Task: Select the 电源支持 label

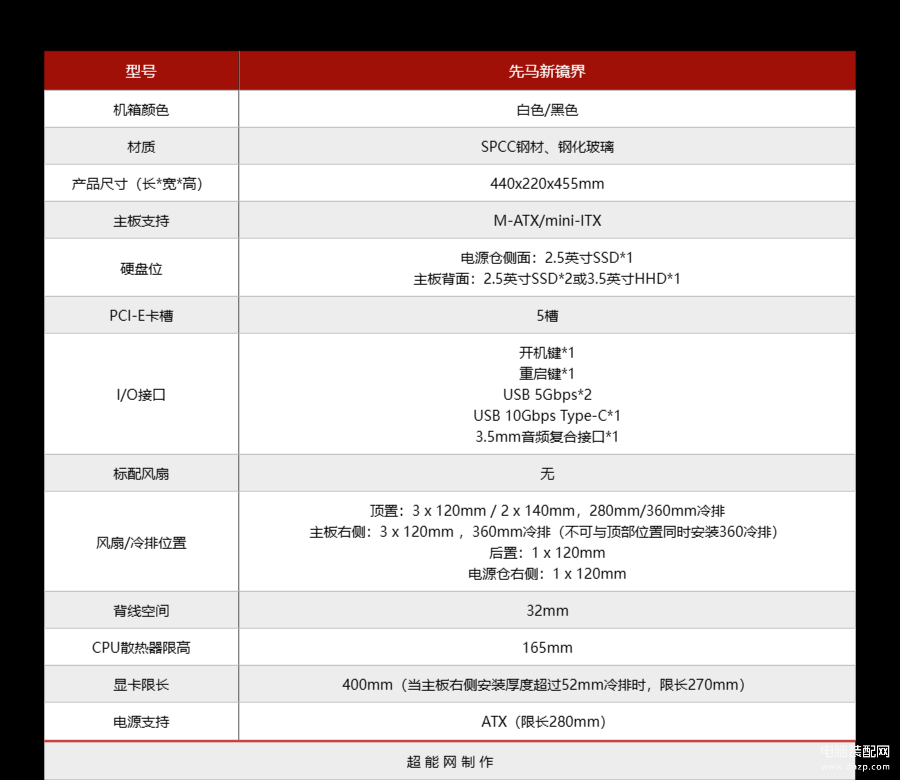Action: 141,721
